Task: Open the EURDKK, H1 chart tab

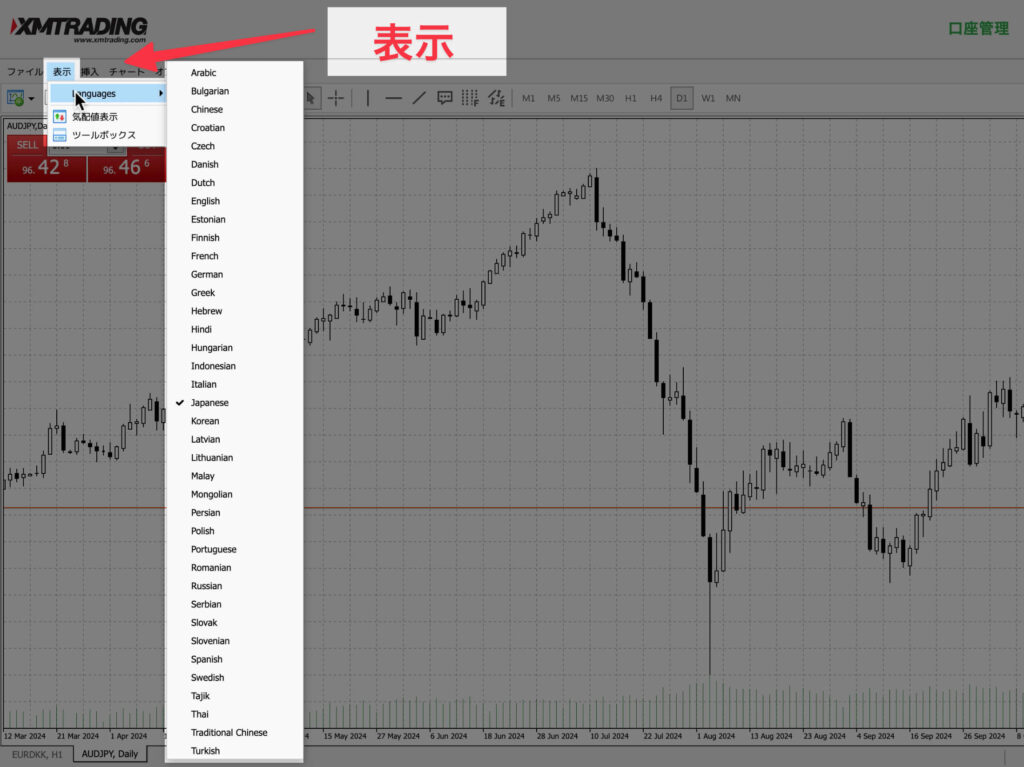Action: [38, 754]
